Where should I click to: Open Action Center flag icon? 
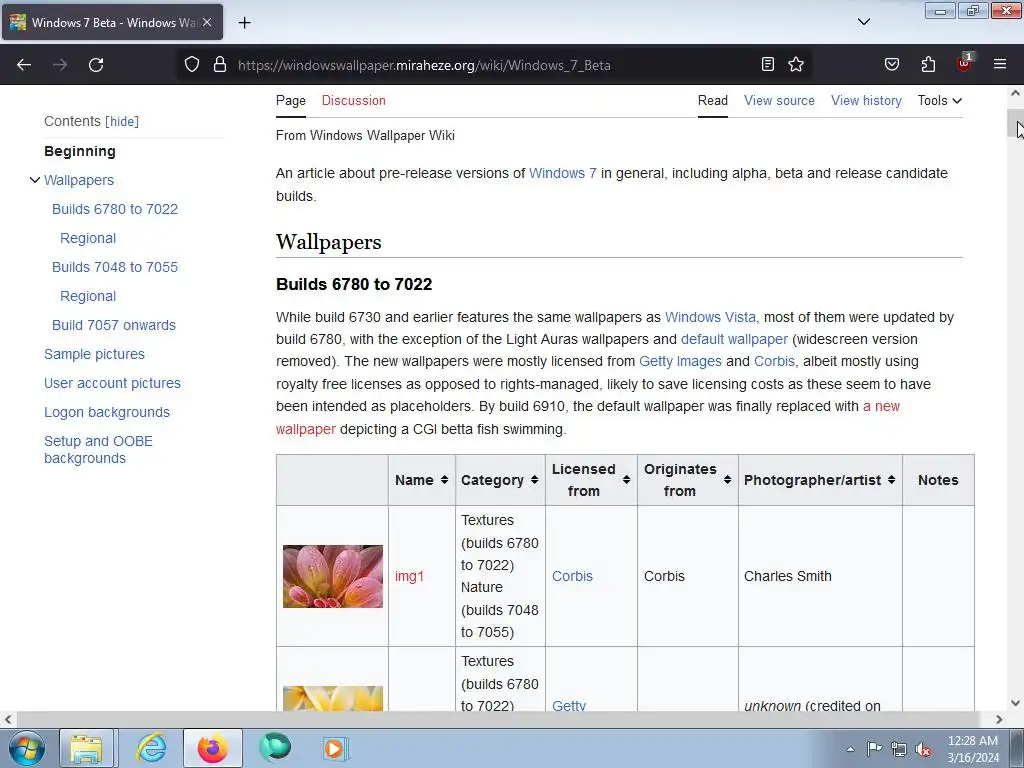coord(874,749)
